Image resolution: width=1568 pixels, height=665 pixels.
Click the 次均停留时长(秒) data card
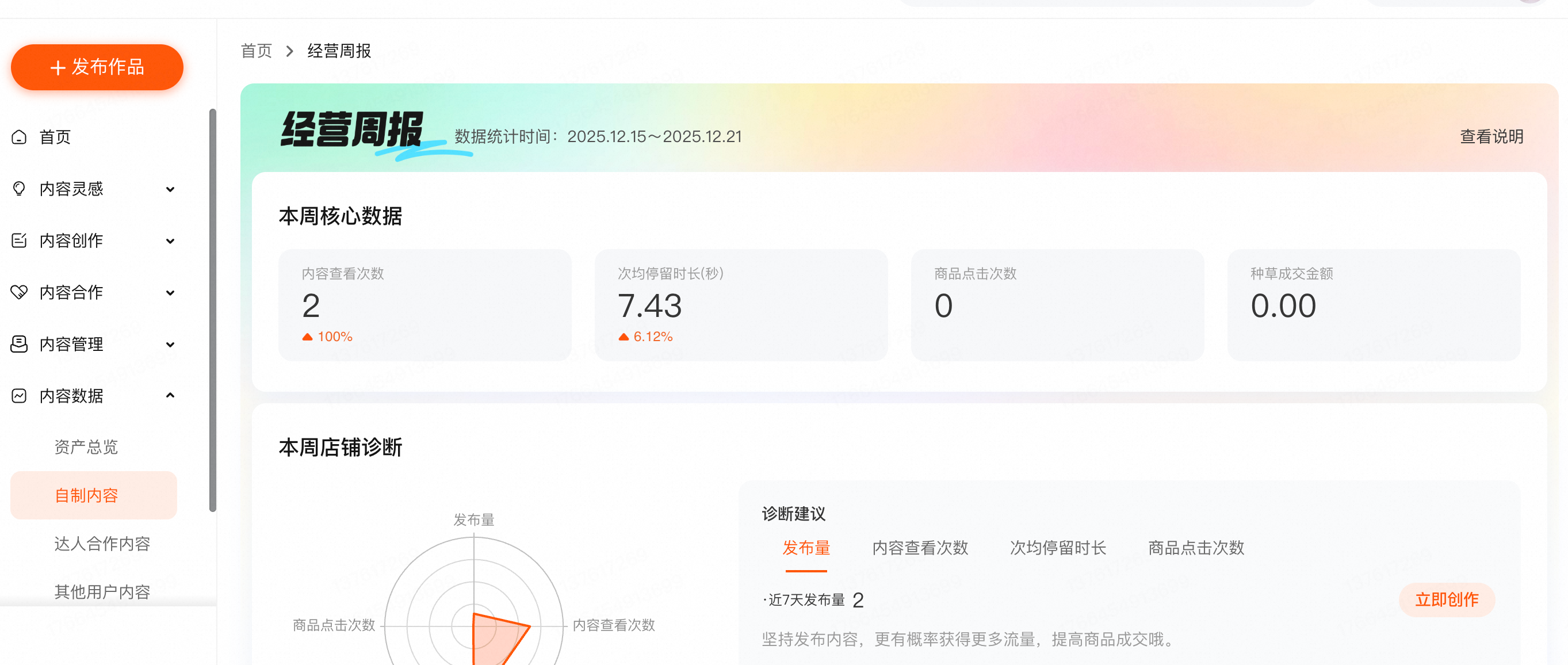741,305
